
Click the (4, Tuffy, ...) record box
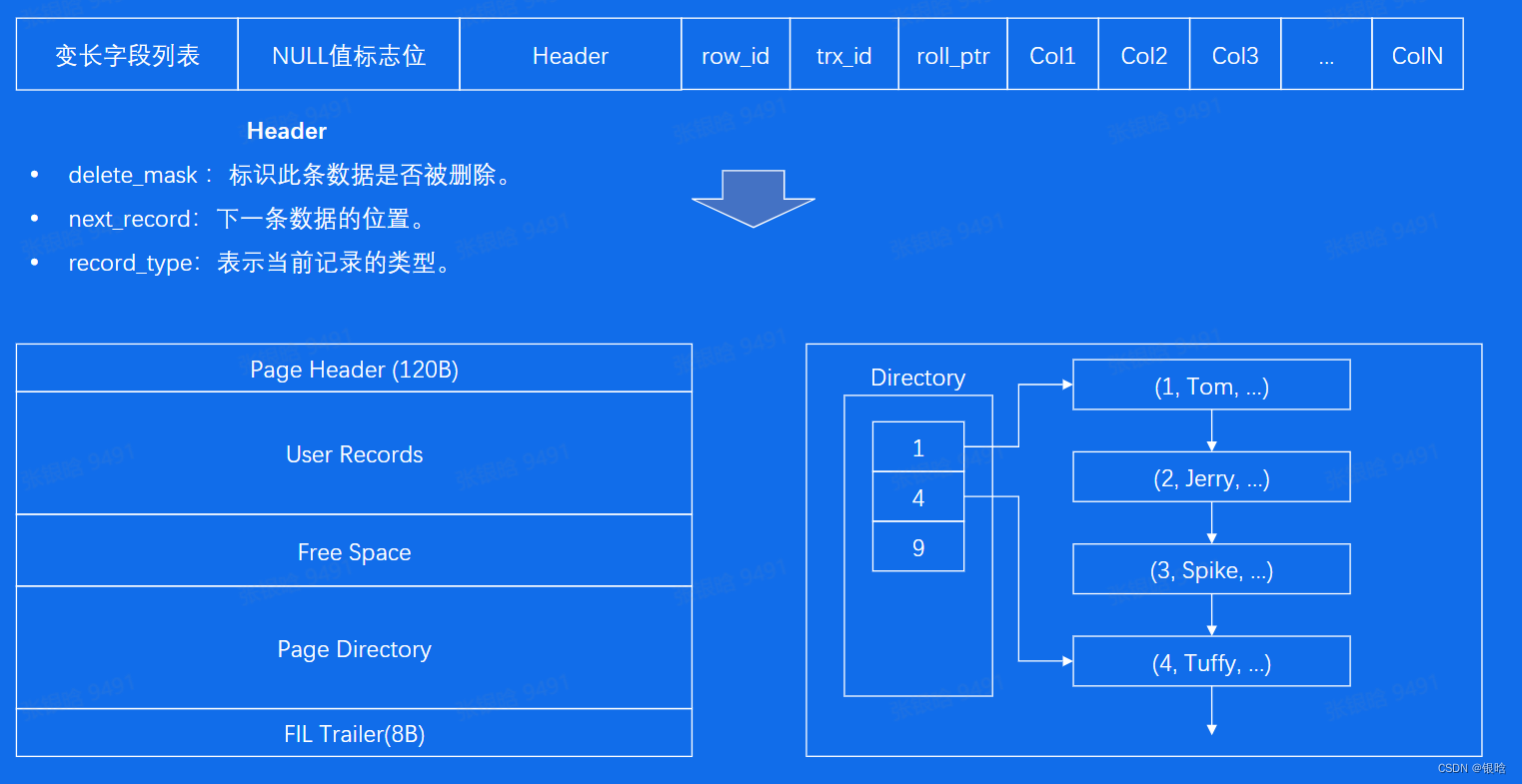(1211, 662)
